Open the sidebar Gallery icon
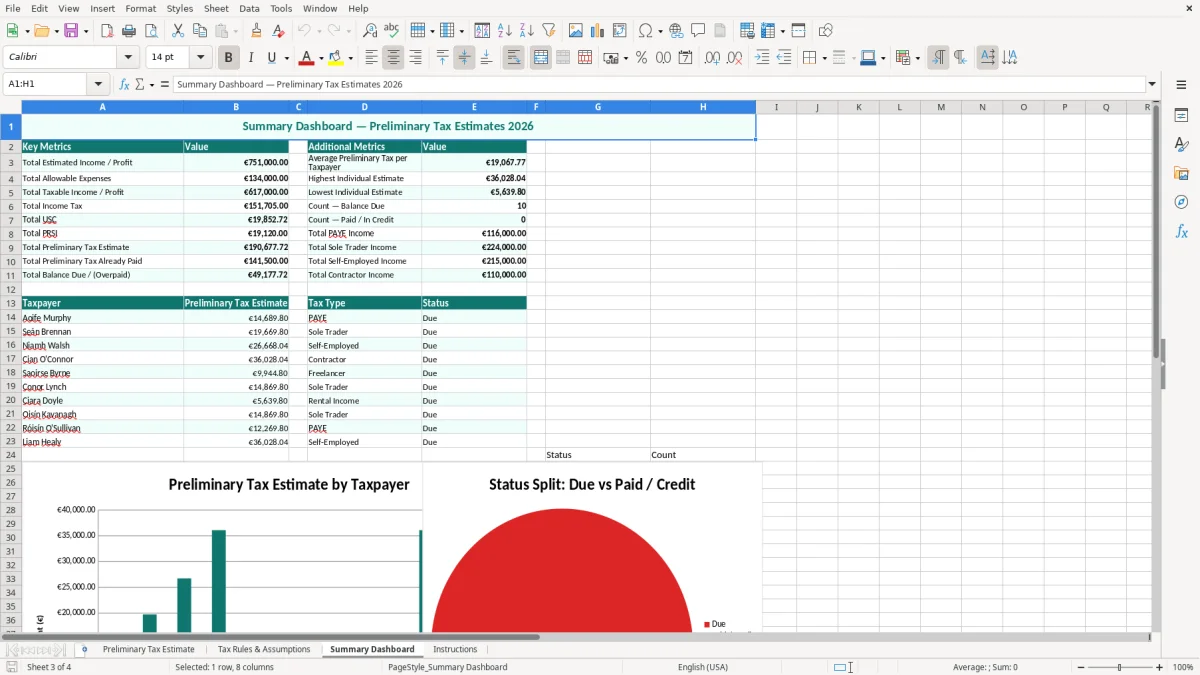Screen dimensions: 1200x675 [x=1181, y=173]
